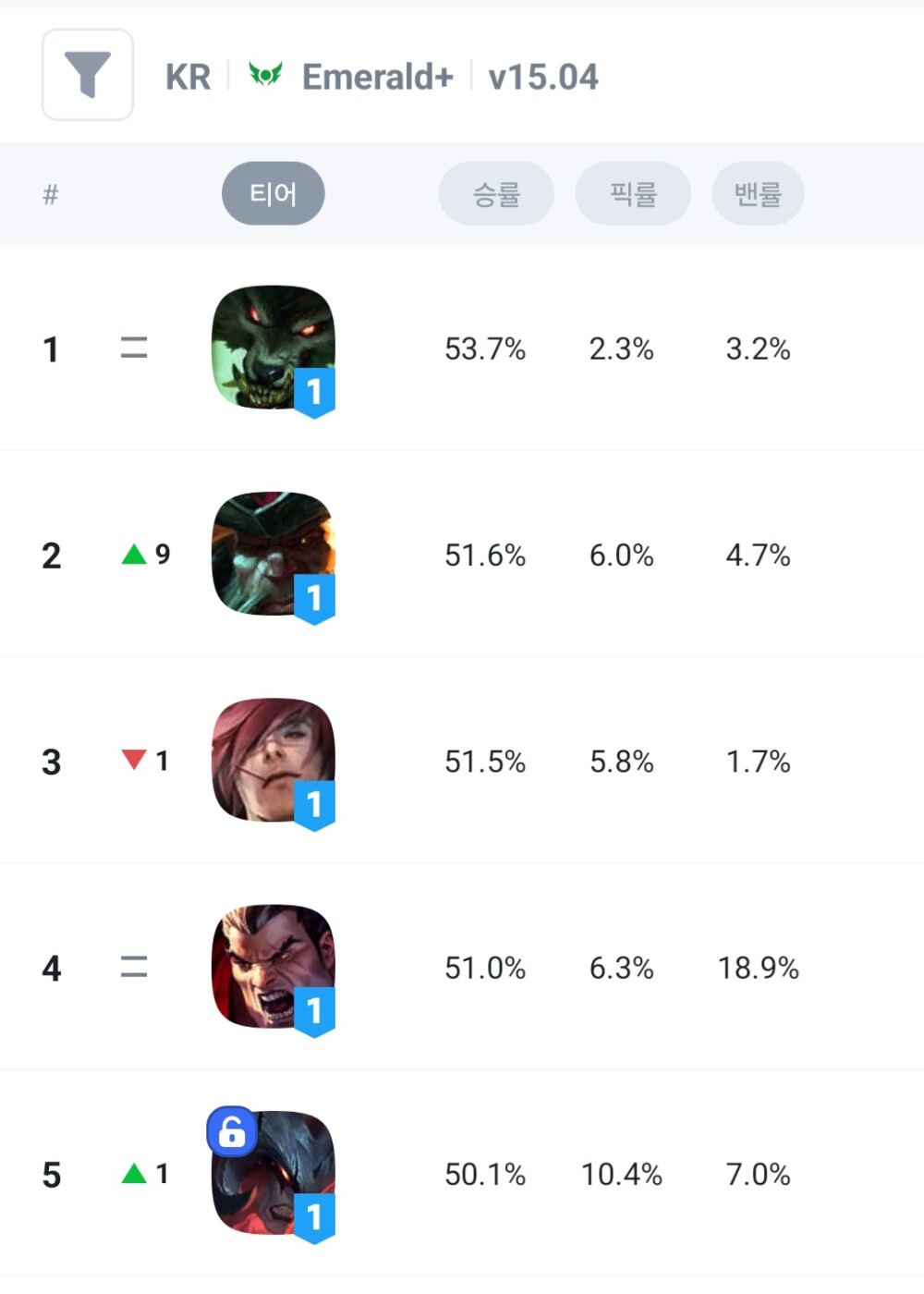Open the Emerald+ tier selector
The image size is (924, 1294).
point(377,77)
